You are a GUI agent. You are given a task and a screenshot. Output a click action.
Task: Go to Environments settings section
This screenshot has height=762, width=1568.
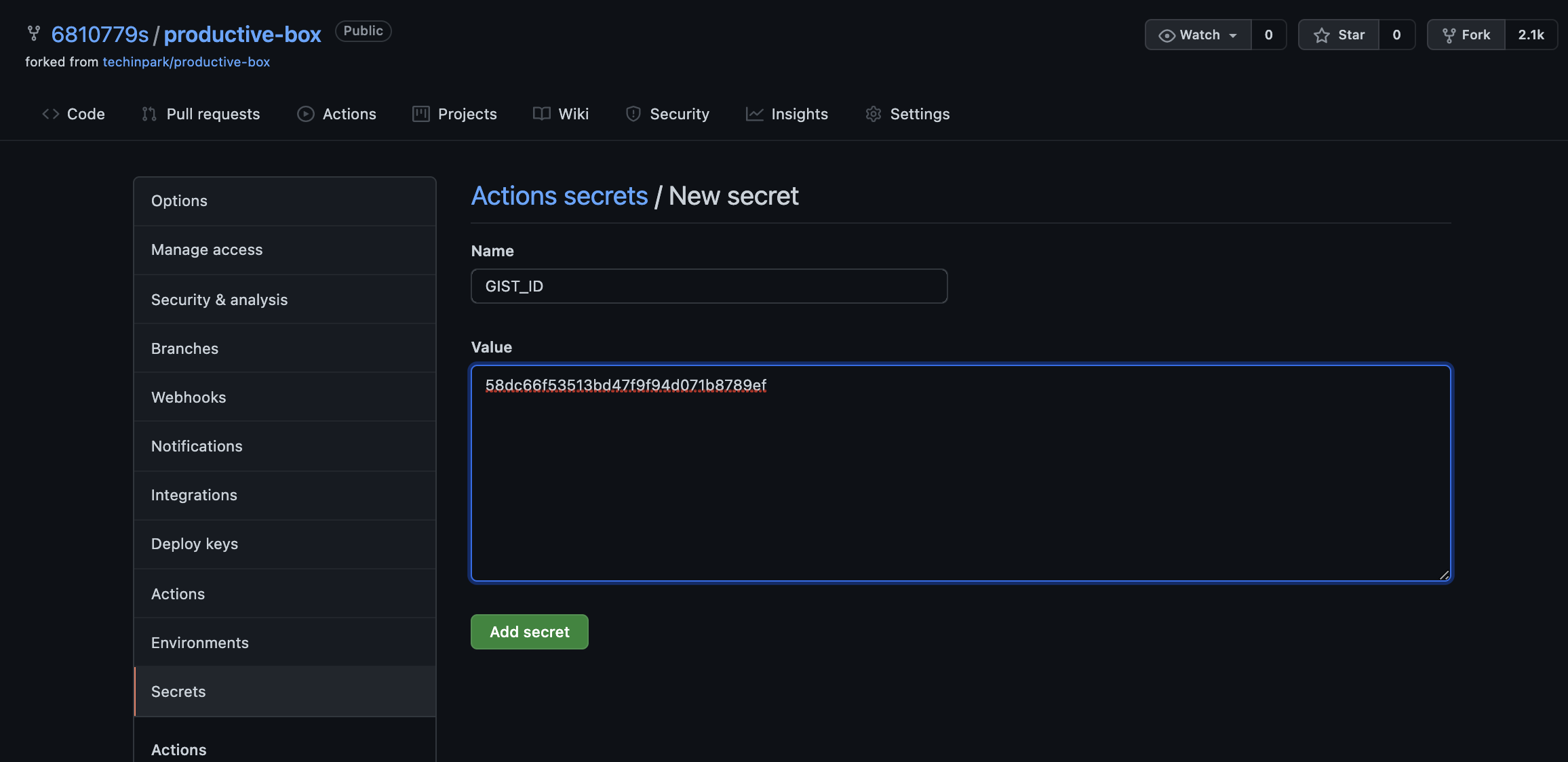pos(200,643)
